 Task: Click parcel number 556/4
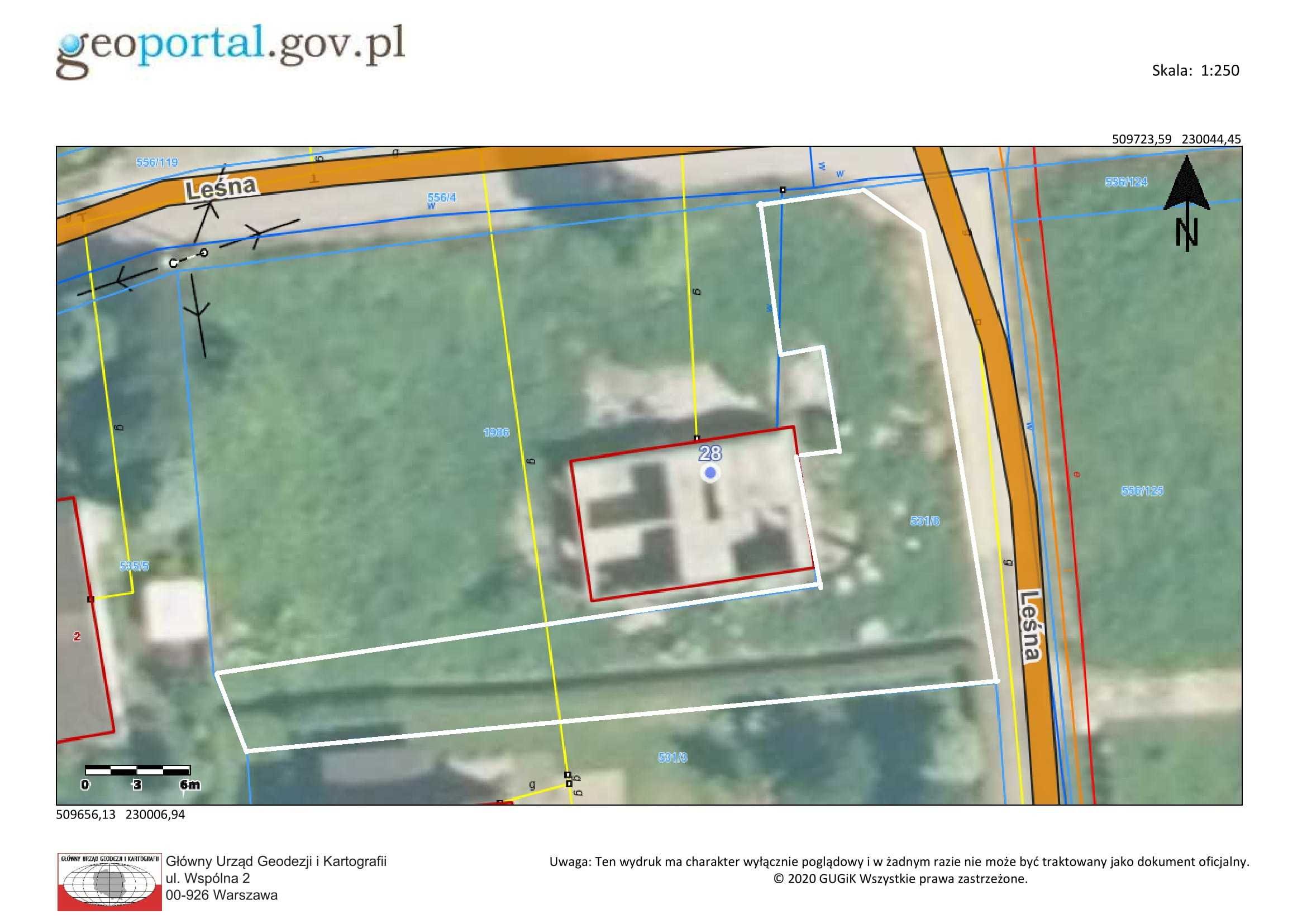point(442,198)
